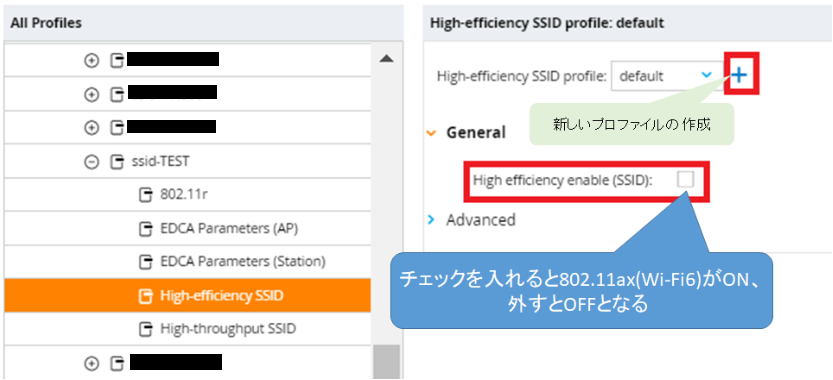Screen dimensions: 833x380
Task: Collapse the ssid-TEST tree node
Action: [92, 162]
